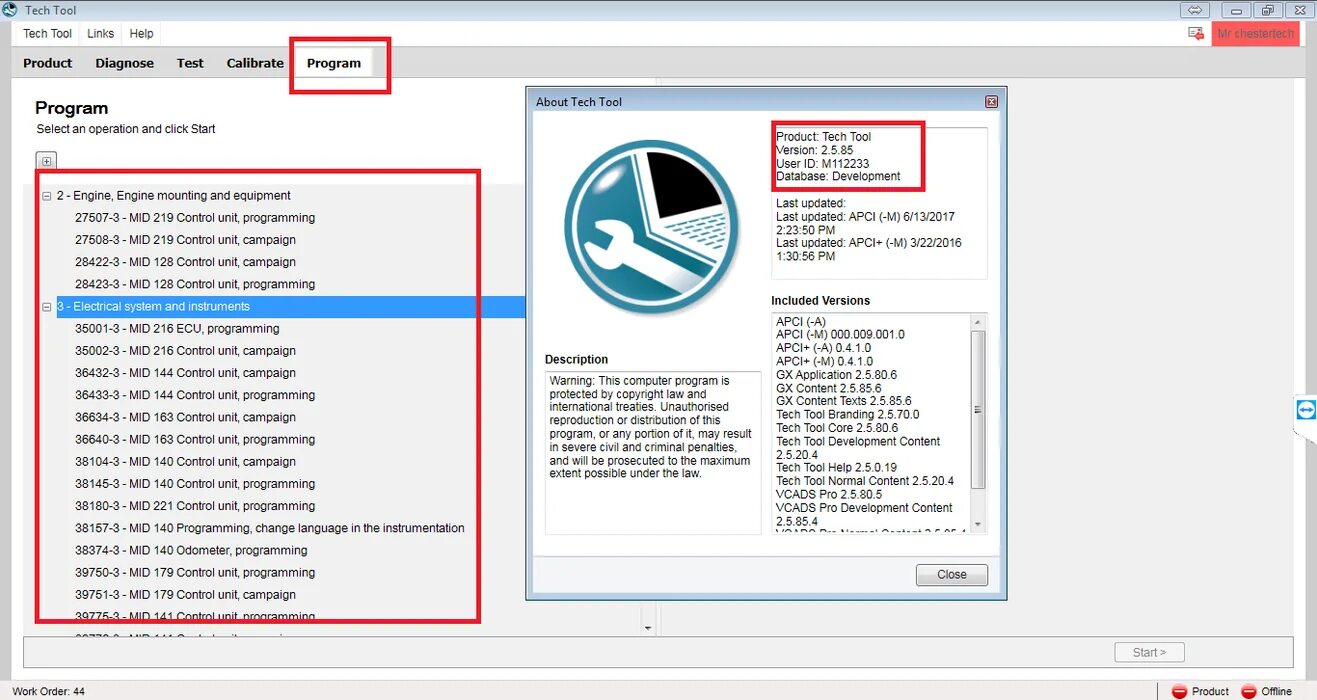
Task: Select 36432-3 MID 144 Control unit, campaign
Action: pos(185,373)
